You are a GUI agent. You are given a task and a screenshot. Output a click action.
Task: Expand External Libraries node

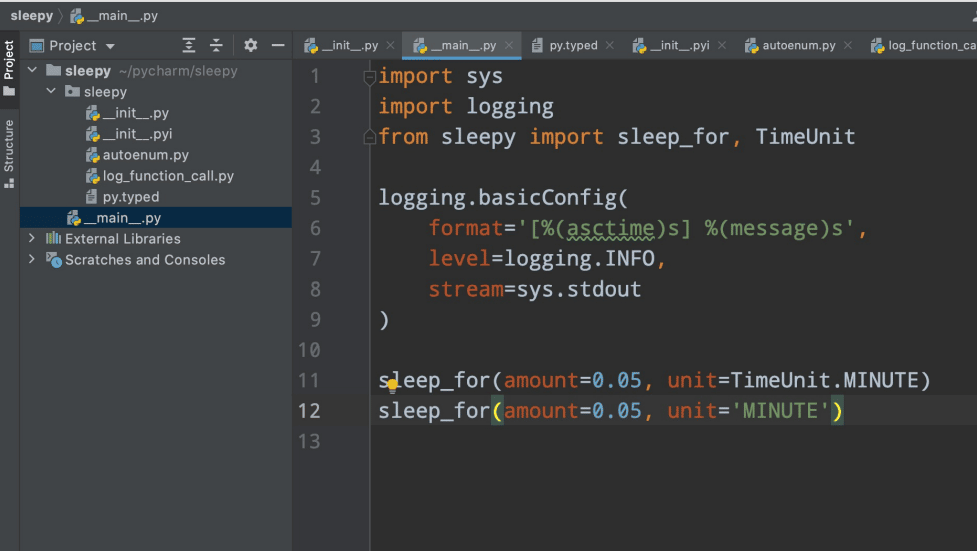32,239
